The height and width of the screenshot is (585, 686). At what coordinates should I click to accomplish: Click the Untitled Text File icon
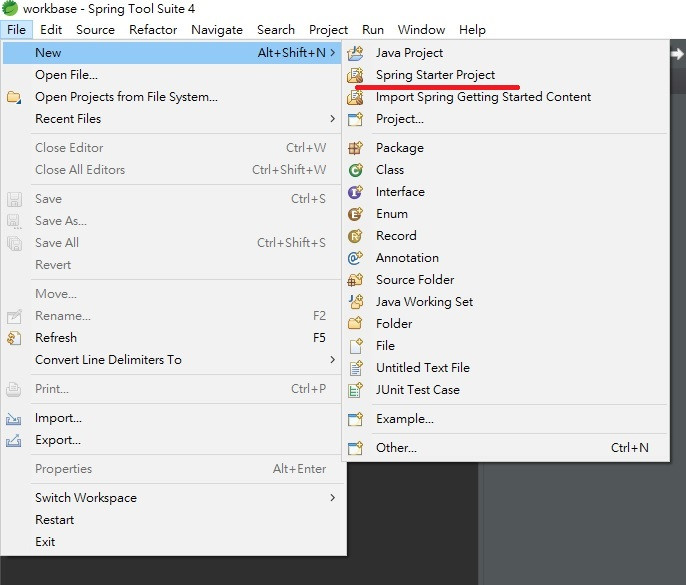(355, 368)
